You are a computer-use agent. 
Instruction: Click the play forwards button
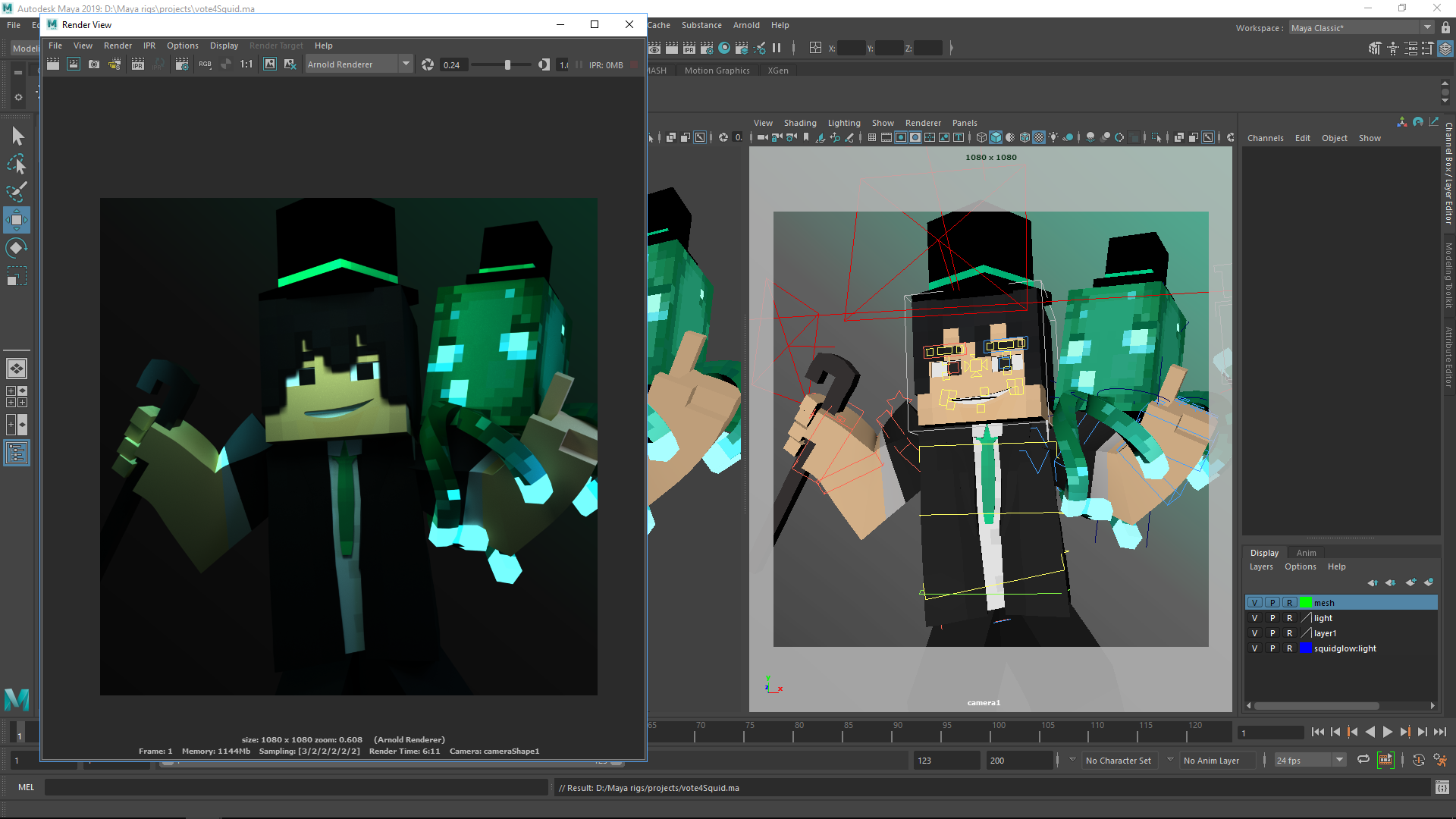pyautogui.click(x=1387, y=732)
